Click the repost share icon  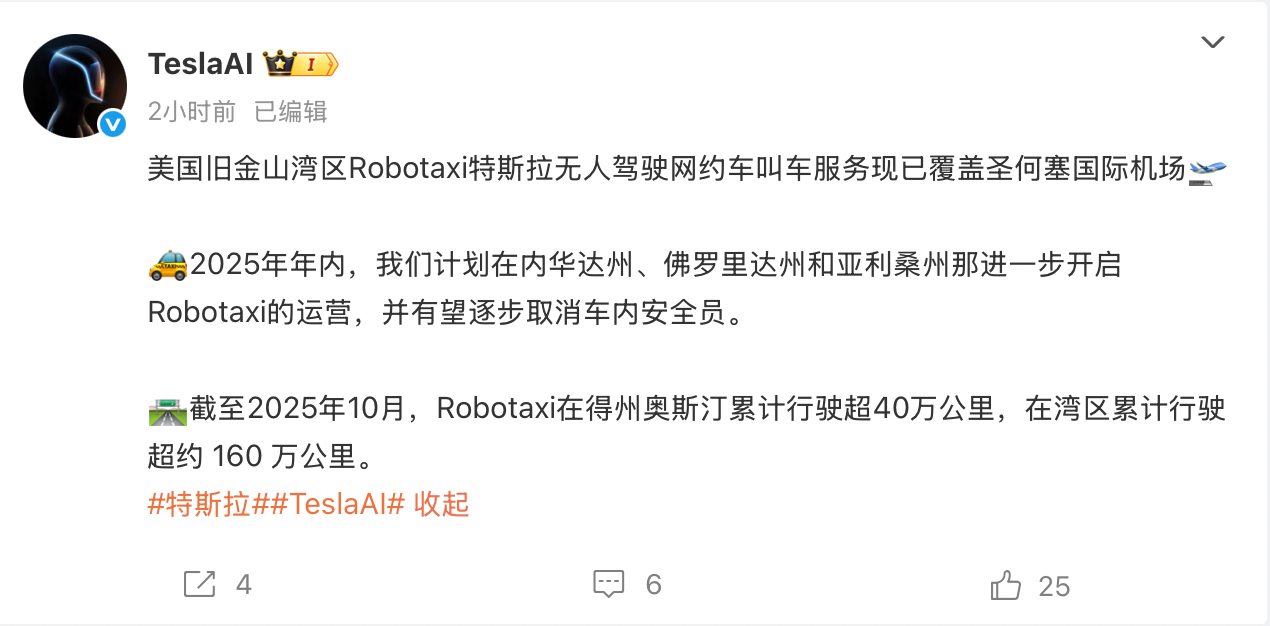(x=200, y=584)
